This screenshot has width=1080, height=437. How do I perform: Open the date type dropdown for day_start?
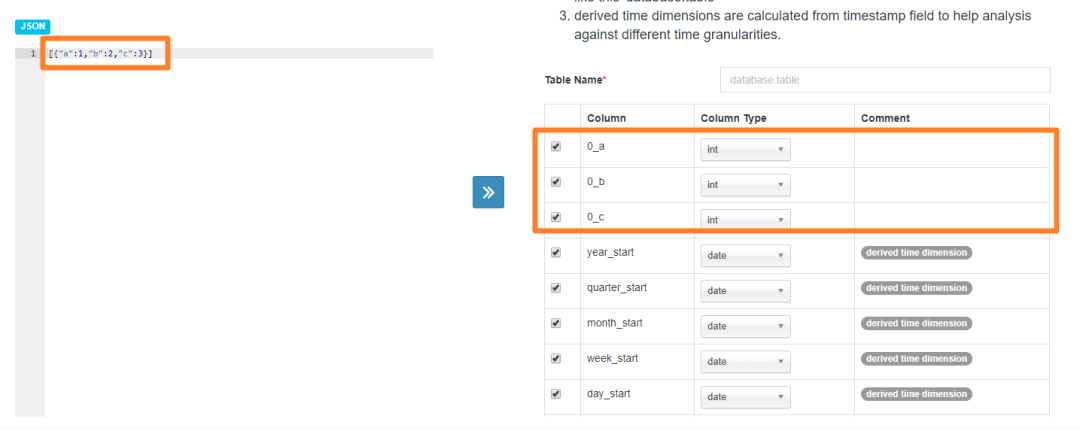pos(745,397)
